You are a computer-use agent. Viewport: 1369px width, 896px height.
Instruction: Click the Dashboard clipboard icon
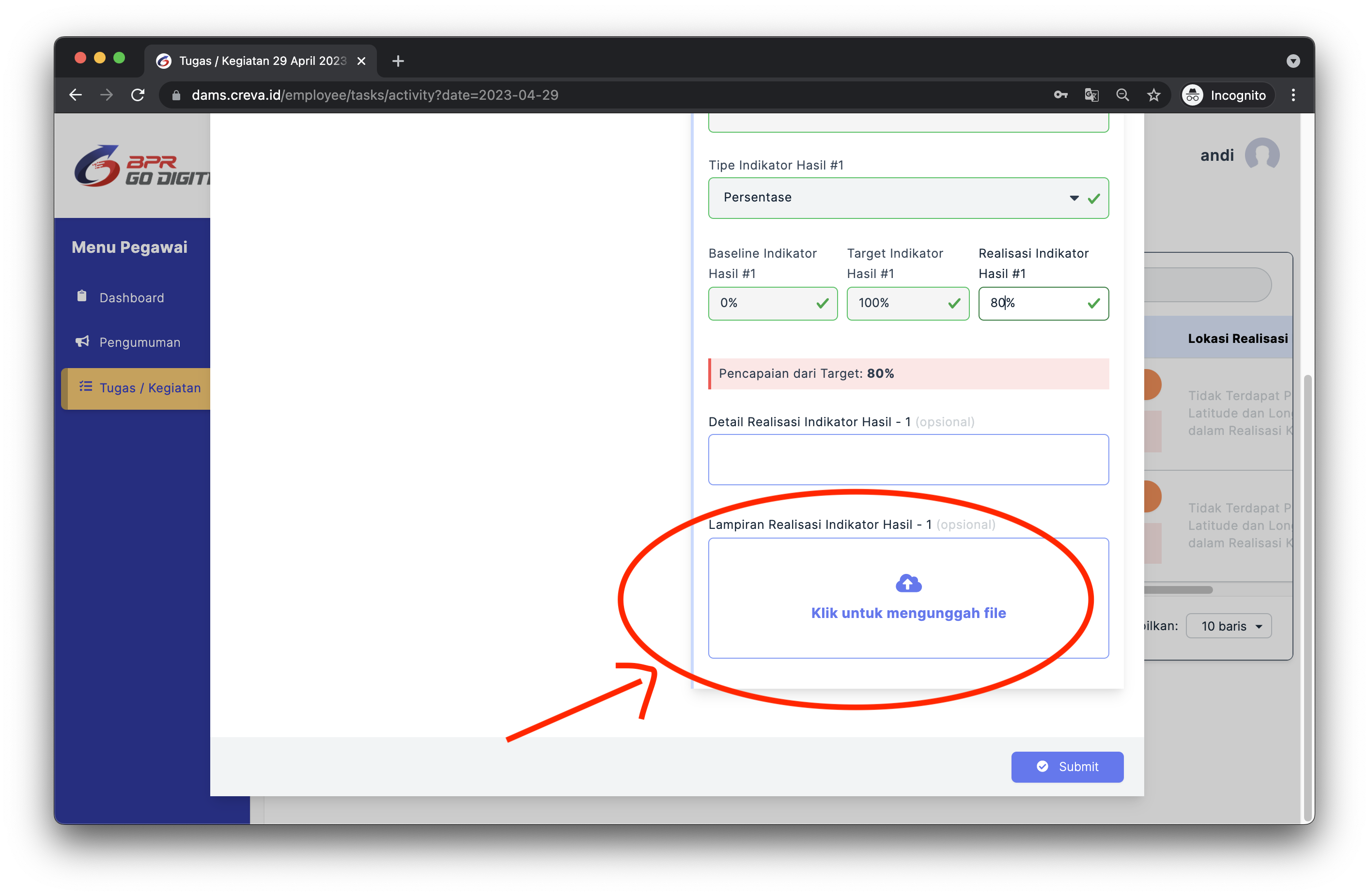[82, 296]
